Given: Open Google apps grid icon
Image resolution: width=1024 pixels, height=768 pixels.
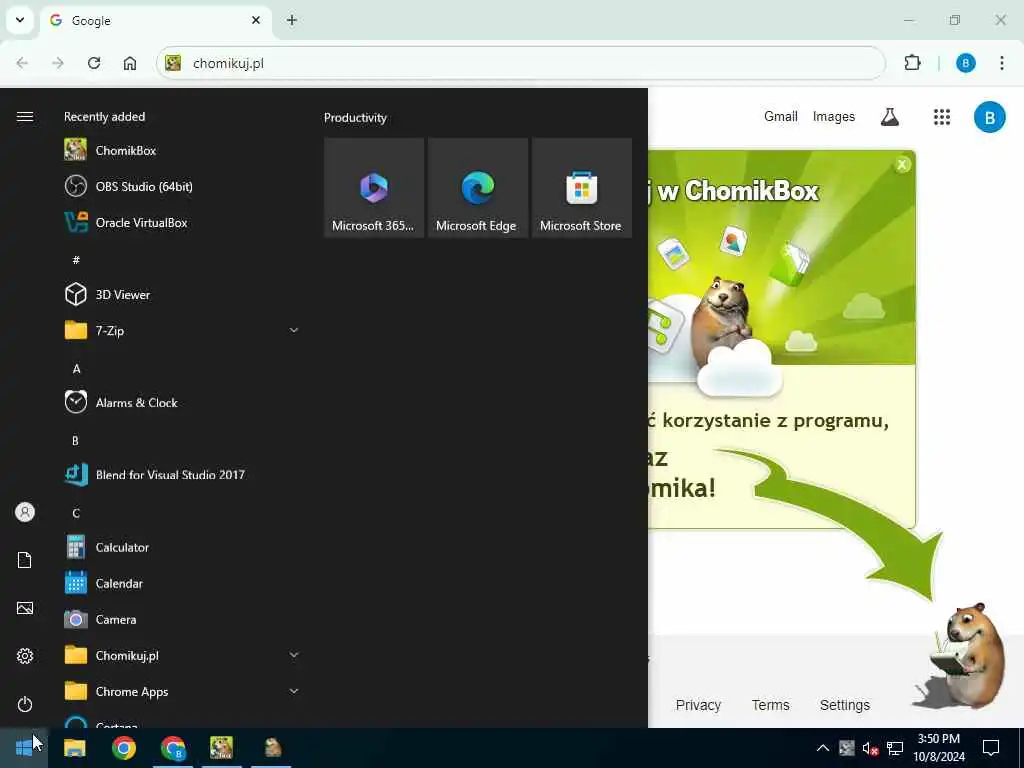Looking at the screenshot, I should tap(942, 117).
